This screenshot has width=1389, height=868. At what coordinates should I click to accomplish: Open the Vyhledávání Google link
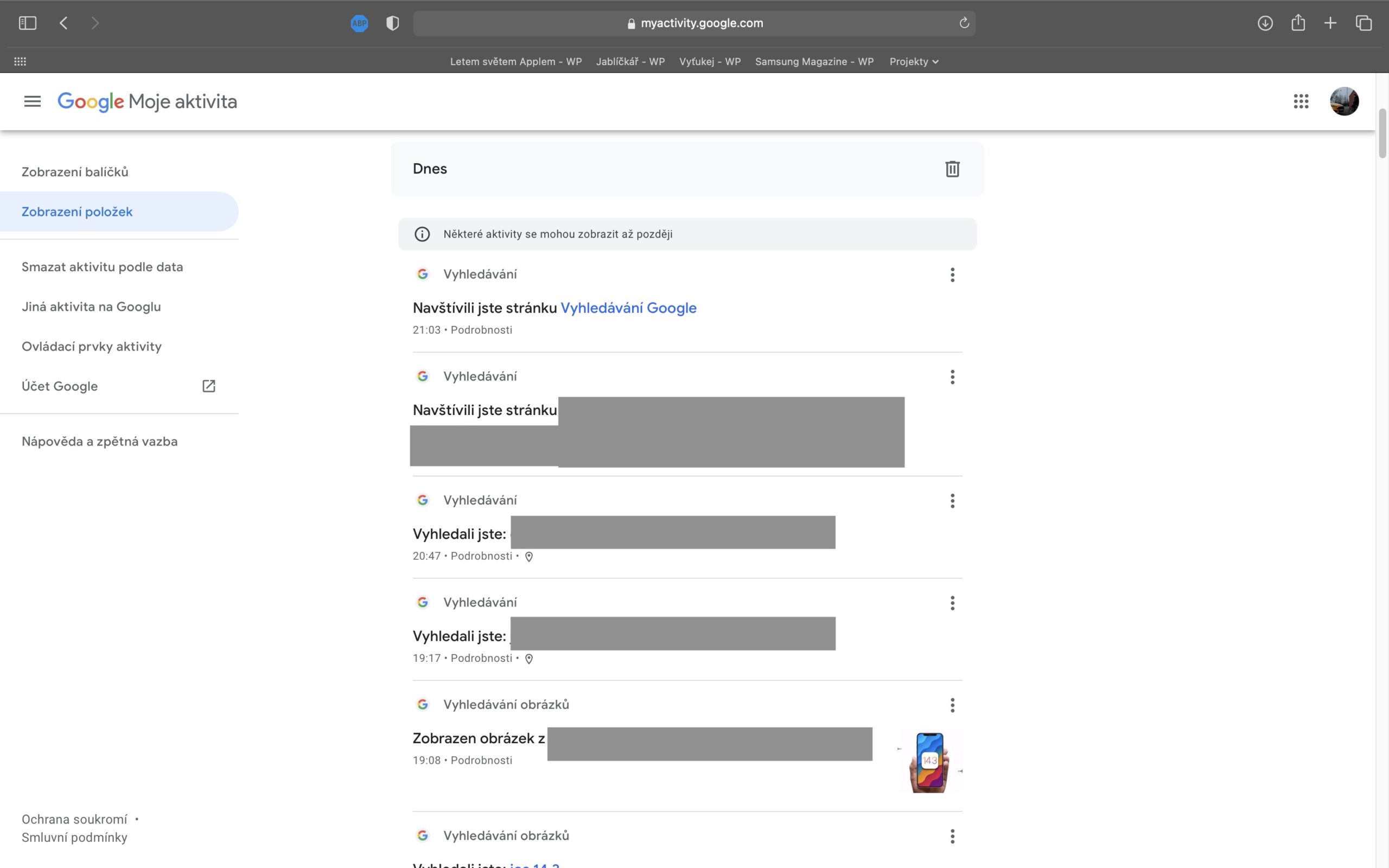point(628,308)
